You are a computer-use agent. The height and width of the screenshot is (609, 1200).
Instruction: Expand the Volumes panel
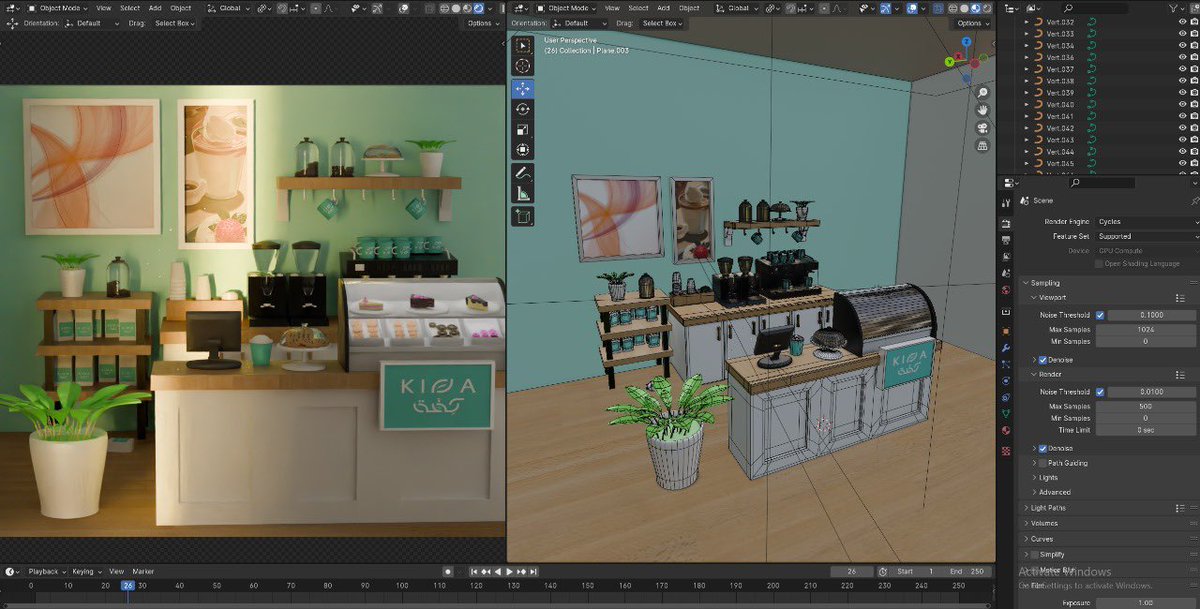click(x=1044, y=523)
